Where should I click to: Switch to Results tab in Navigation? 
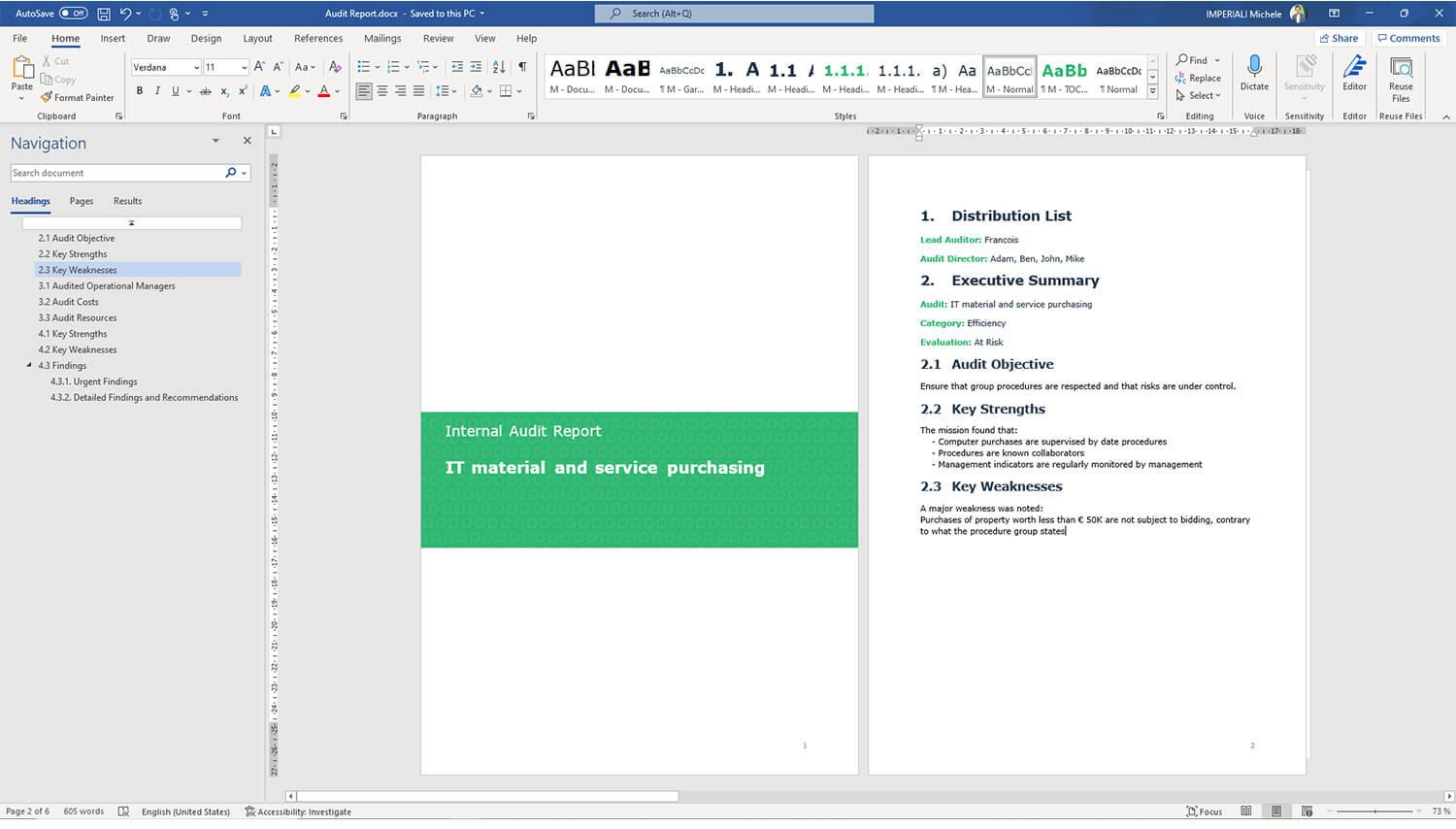(127, 201)
